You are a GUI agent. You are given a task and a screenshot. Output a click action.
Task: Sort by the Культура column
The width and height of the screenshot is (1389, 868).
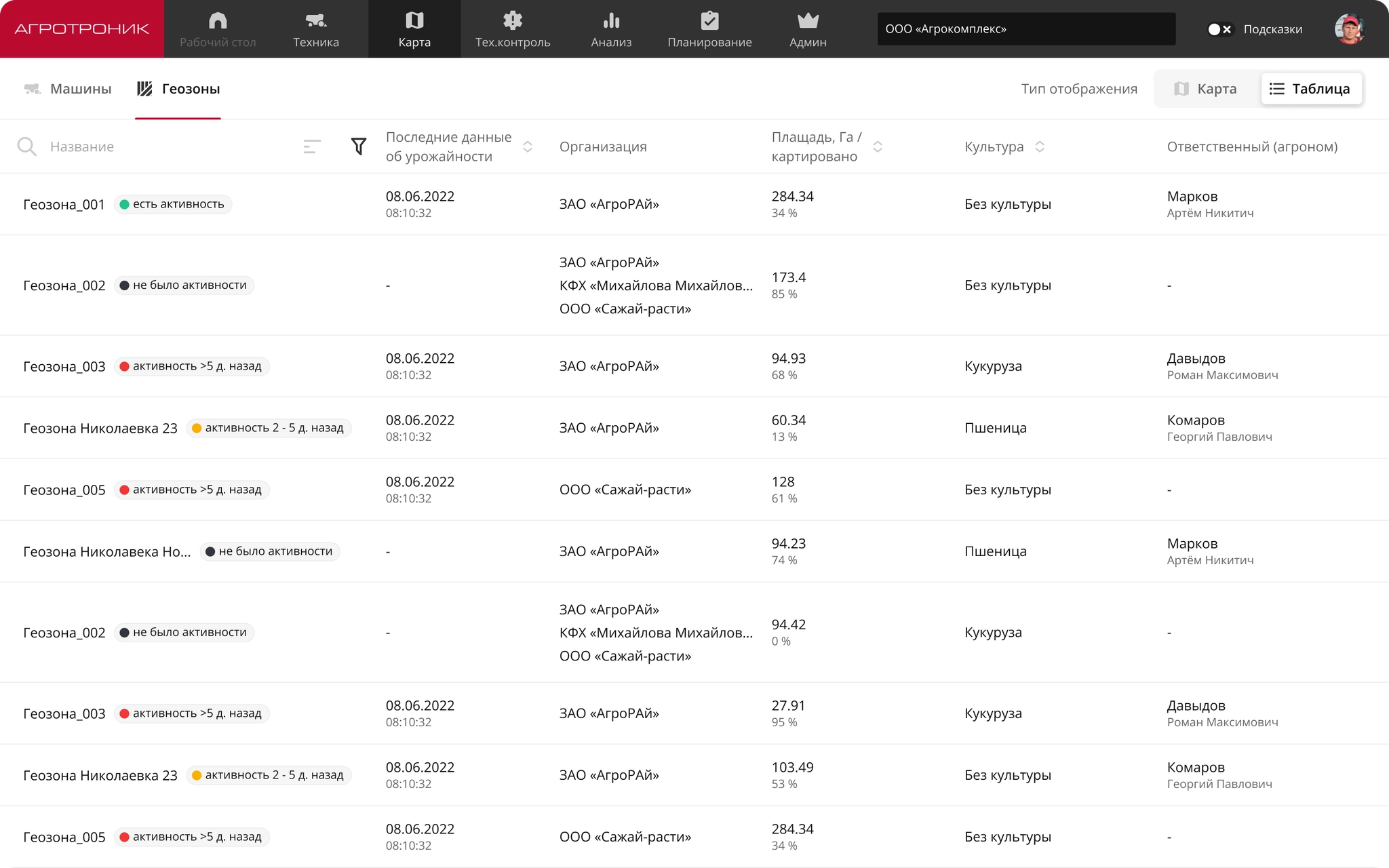click(x=1040, y=146)
